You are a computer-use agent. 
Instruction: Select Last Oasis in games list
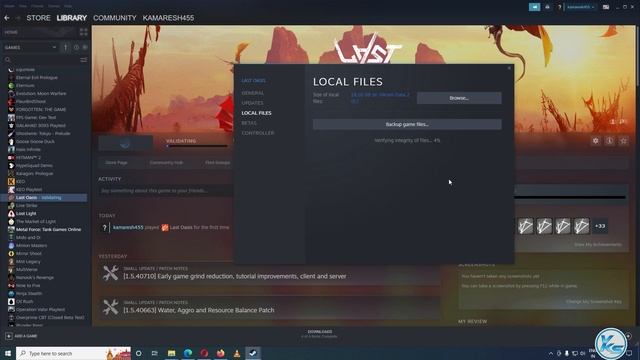tap(44, 198)
